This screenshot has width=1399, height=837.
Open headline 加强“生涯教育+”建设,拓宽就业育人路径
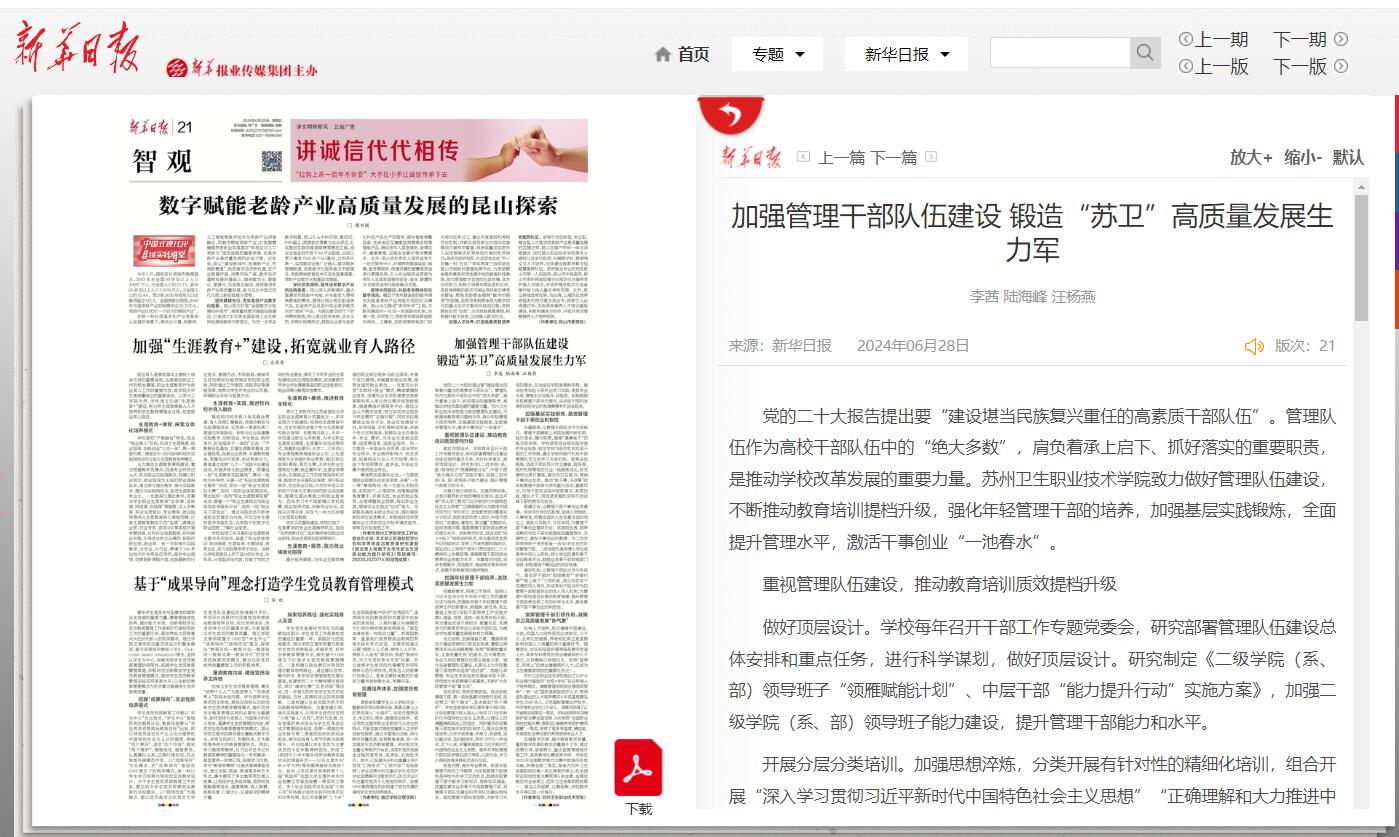click(x=274, y=347)
